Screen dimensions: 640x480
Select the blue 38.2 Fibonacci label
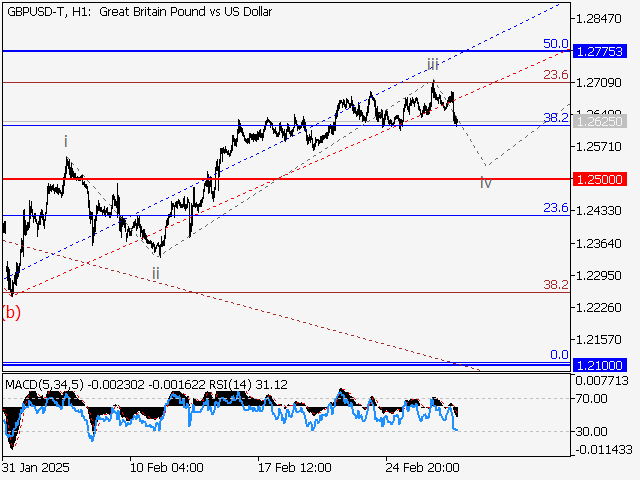coord(556,118)
